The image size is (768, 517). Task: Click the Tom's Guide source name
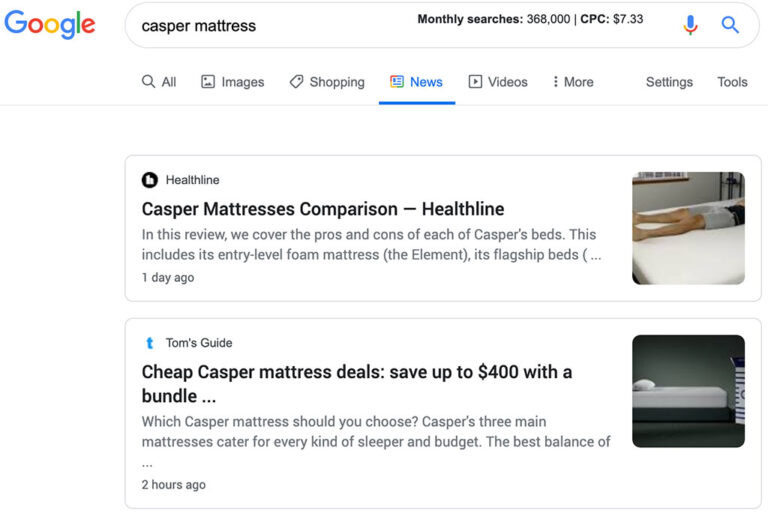(199, 343)
